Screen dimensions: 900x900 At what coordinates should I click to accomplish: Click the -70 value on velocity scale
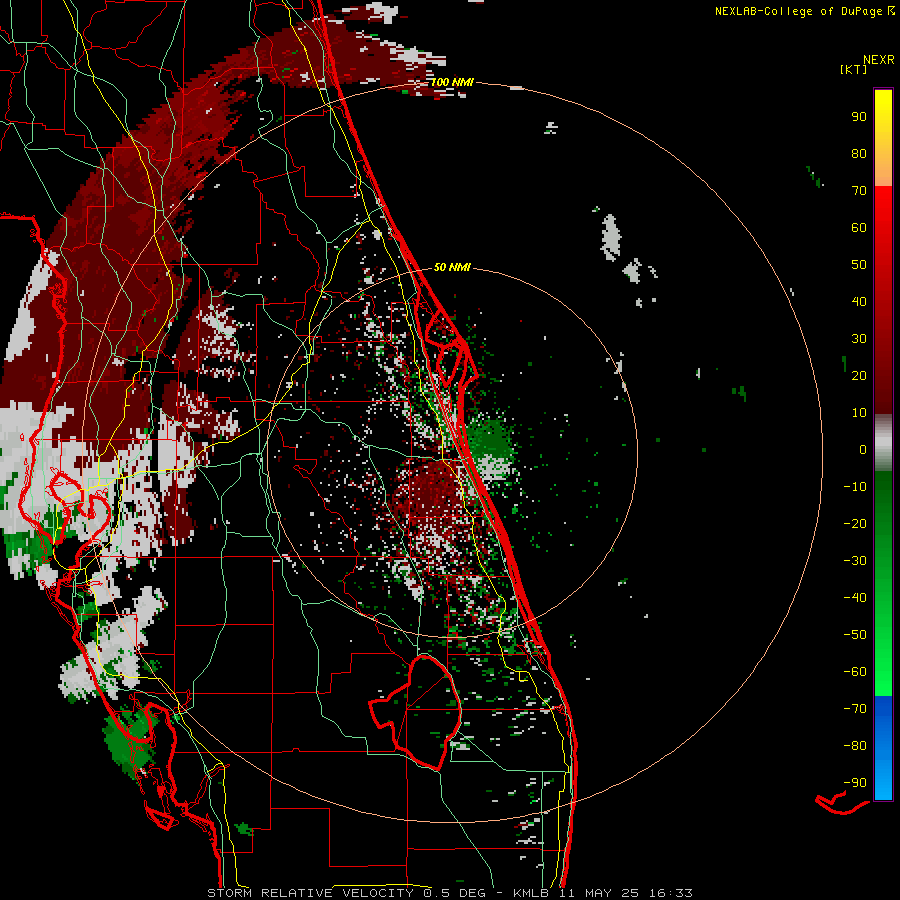[x=855, y=709]
